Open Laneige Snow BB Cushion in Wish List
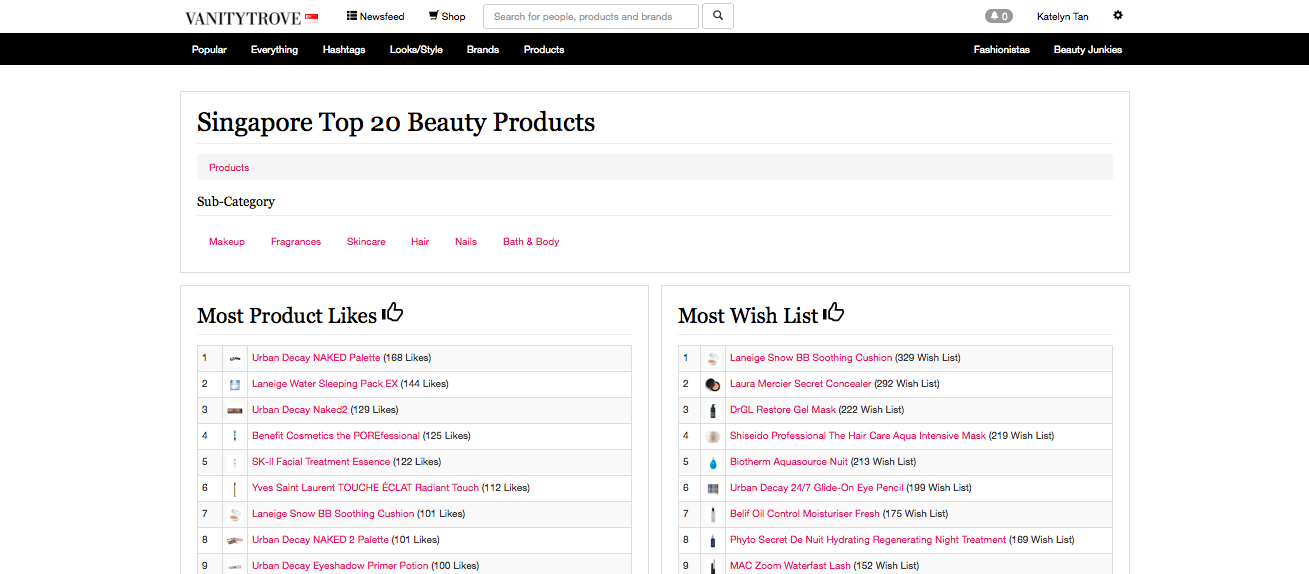 tap(811, 358)
